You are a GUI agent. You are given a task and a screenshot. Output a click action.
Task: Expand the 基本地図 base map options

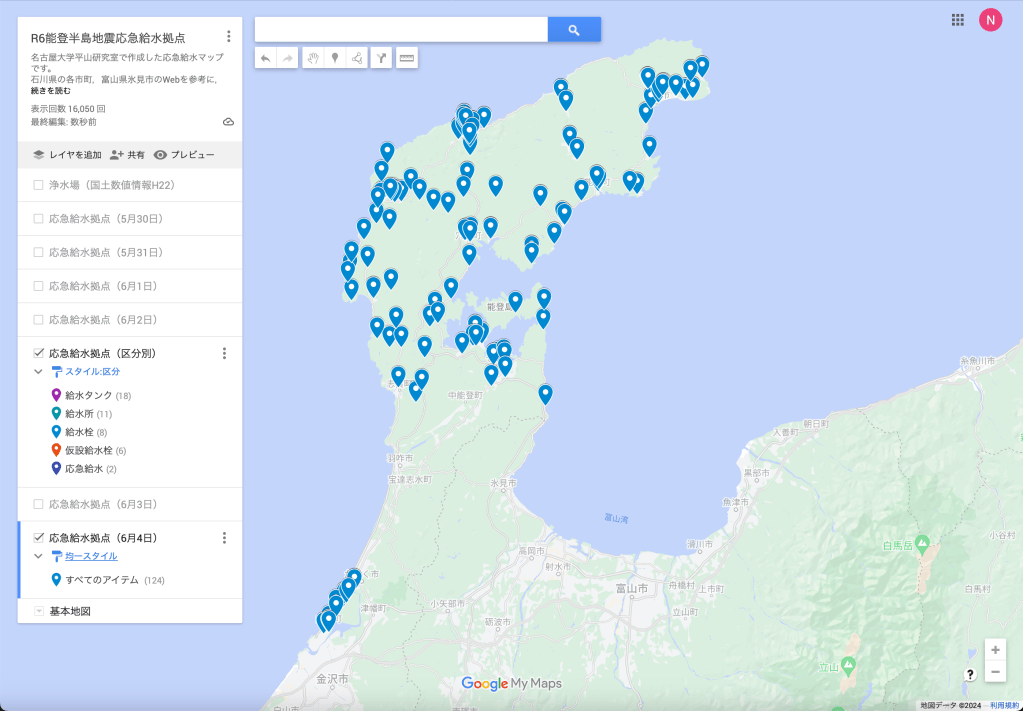[x=38, y=611]
